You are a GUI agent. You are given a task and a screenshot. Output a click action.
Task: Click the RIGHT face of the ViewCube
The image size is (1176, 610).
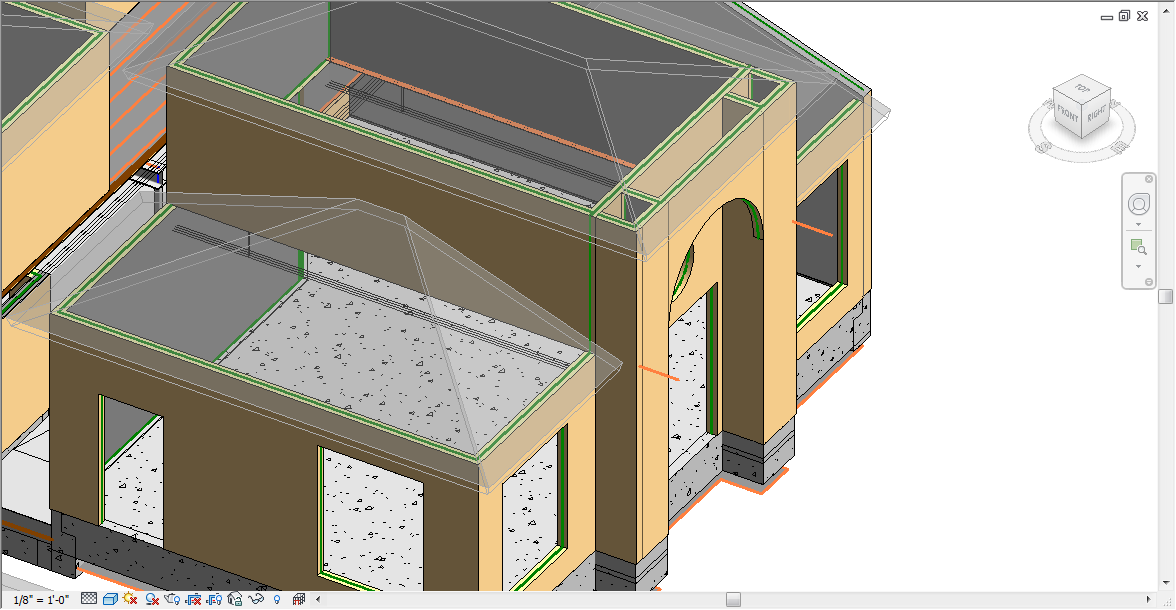point(1096,114)
